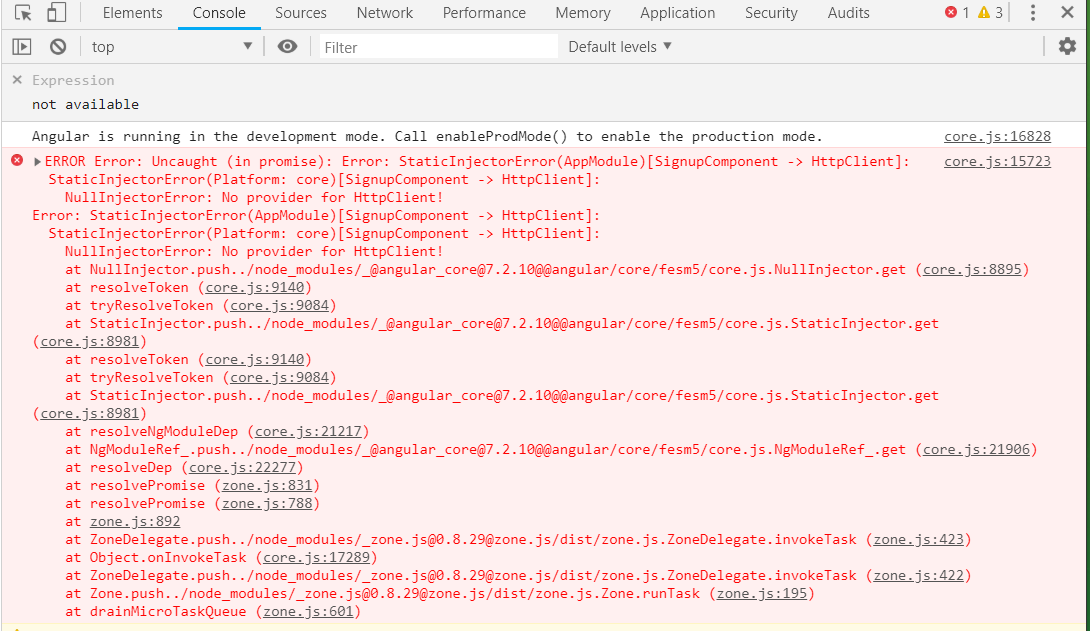The image size is (1090, 631).
Task: Open DevTools settings via the gear icon
Action: [1066, 46]
